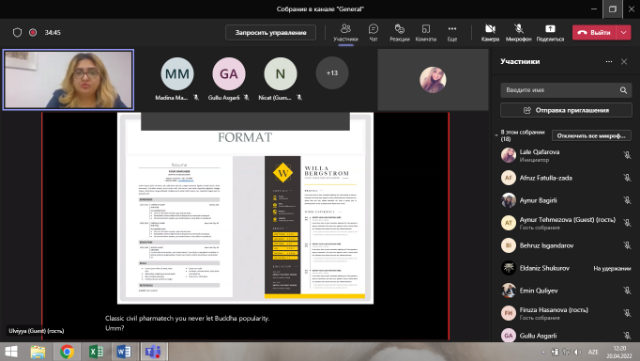Open Microsoft Teams taskbar icon

(153, 352)
